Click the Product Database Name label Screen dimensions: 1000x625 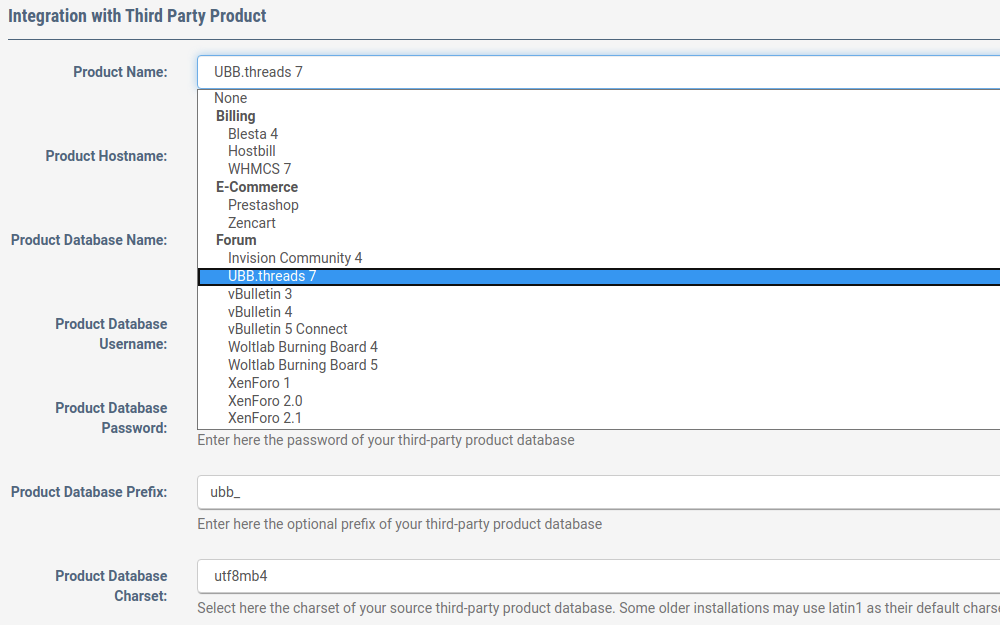tap(89, 240)
